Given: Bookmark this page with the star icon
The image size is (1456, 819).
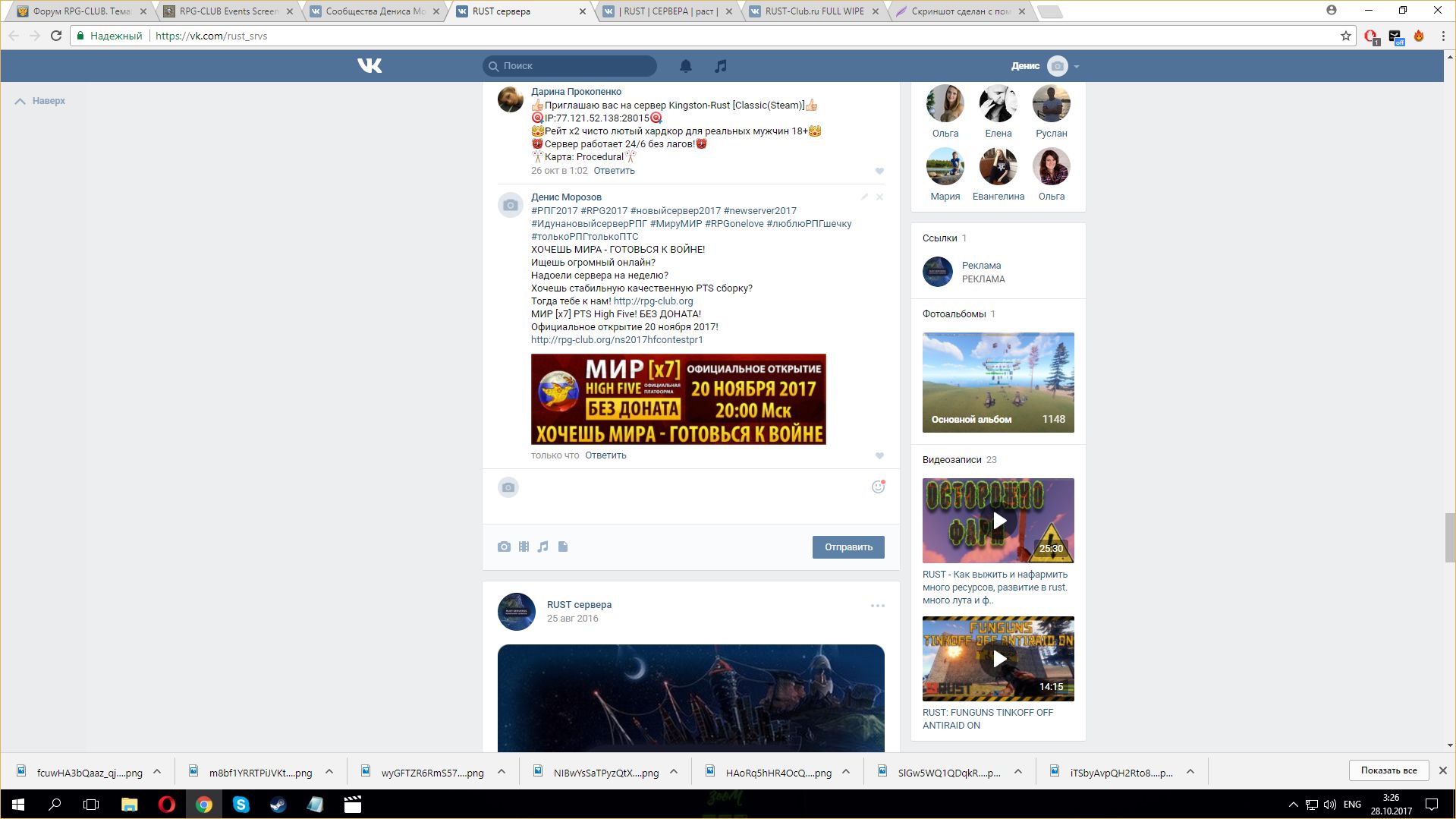Looking at the screenshot, I should coord(1346,36).
